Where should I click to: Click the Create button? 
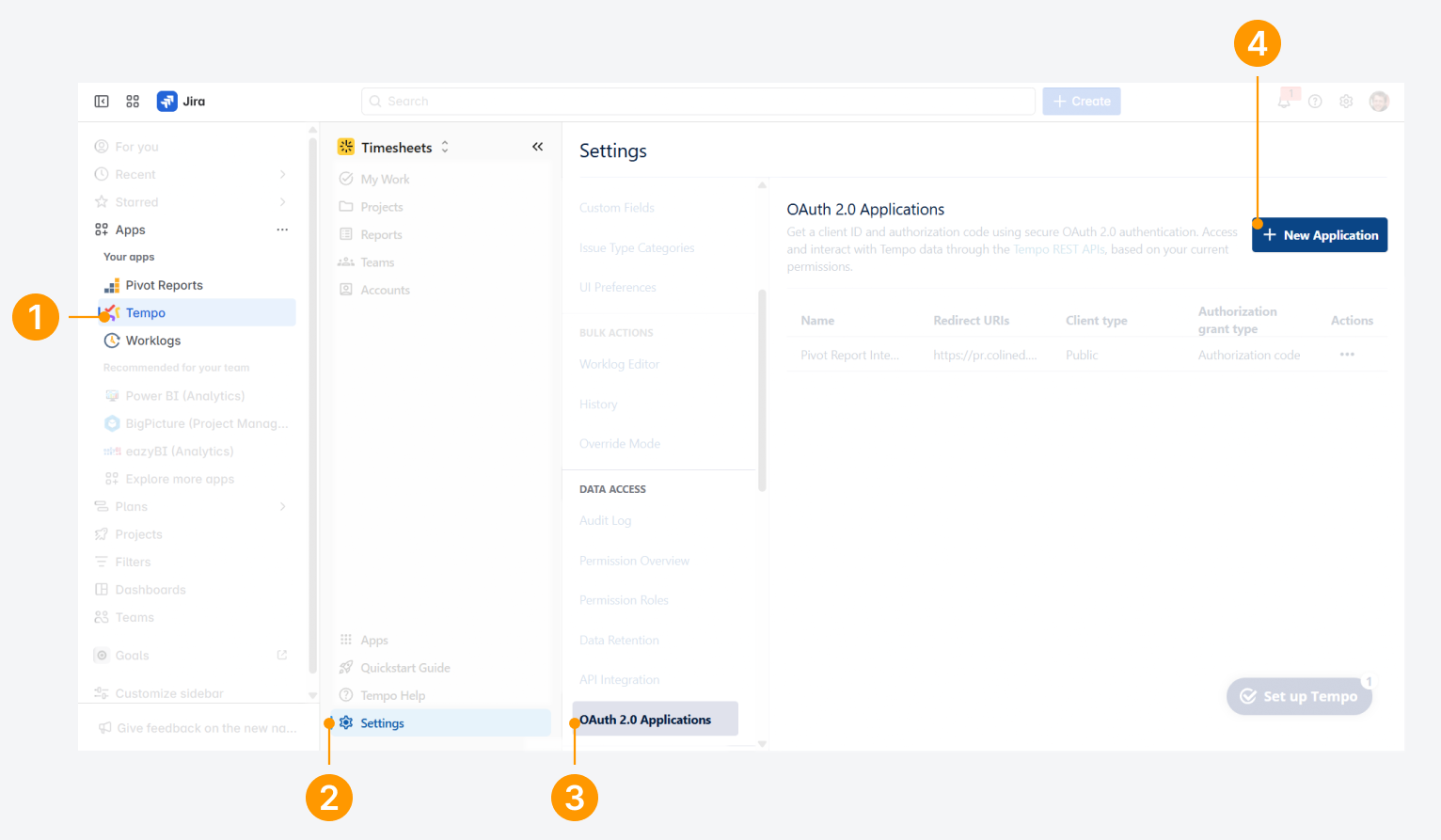[1082, 102]
